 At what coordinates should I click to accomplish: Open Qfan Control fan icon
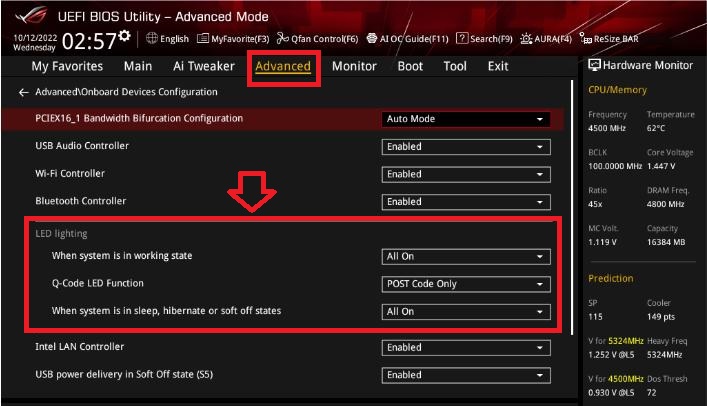click(x=283, y=38)
